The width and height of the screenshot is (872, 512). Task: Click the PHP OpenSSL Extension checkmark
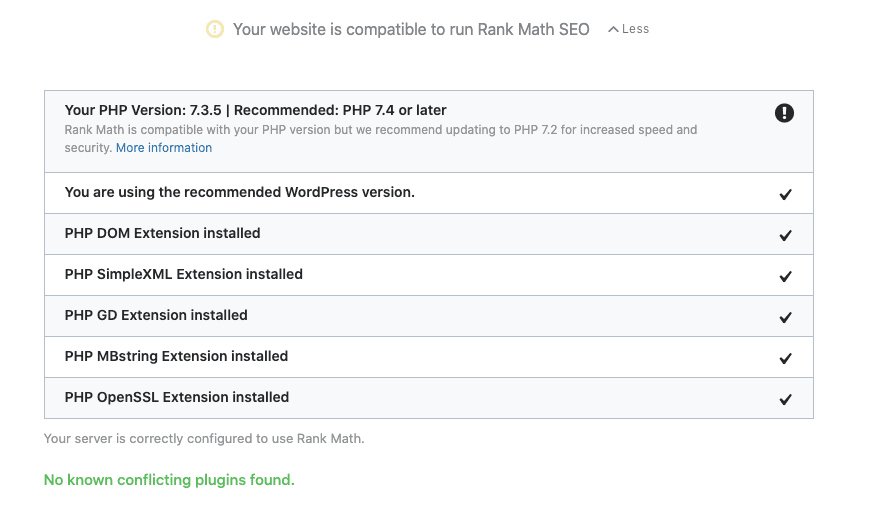(x=786, y=399)
